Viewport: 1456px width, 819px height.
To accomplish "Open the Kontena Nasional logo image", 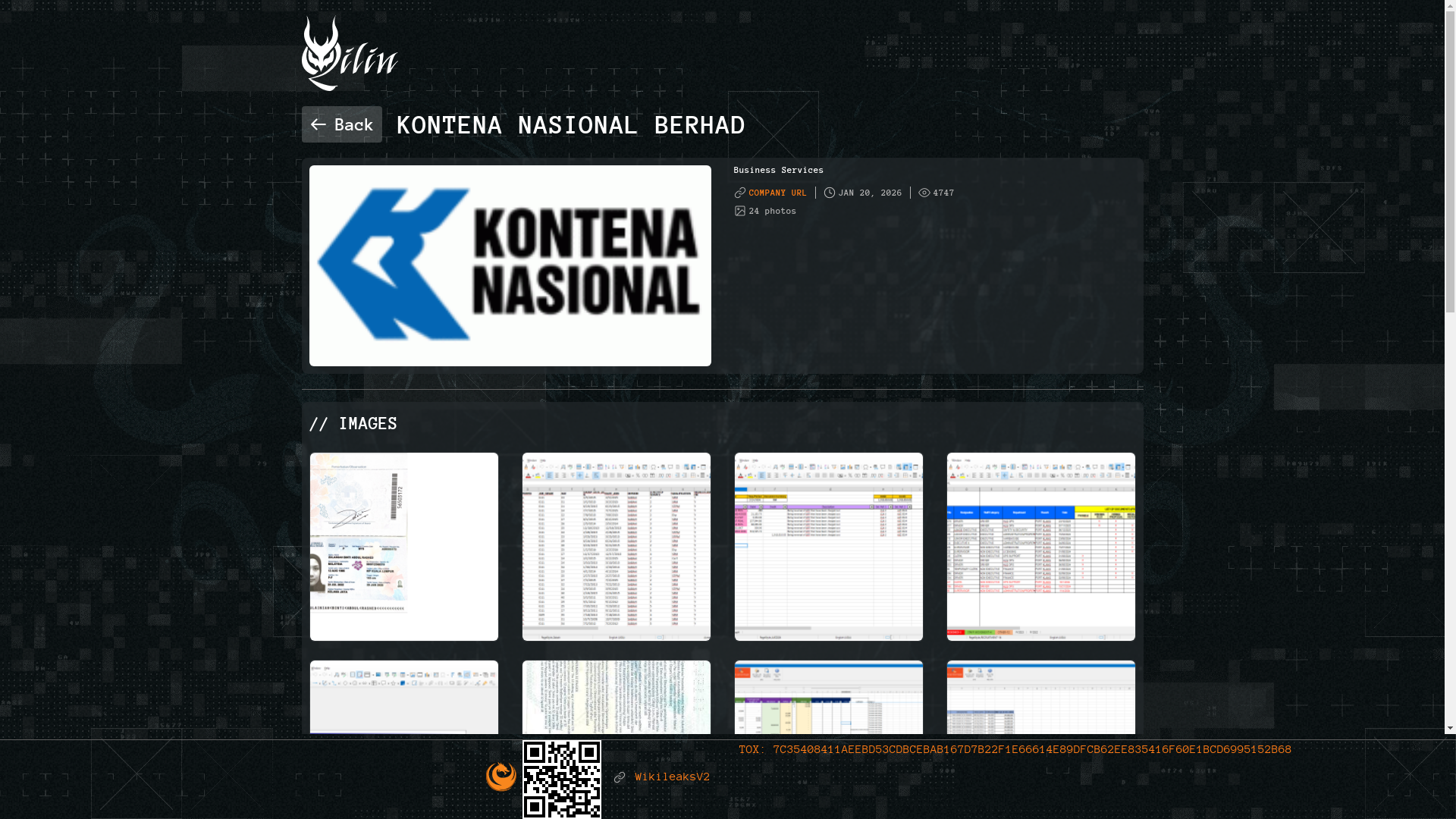I will [x=510, y=265].
